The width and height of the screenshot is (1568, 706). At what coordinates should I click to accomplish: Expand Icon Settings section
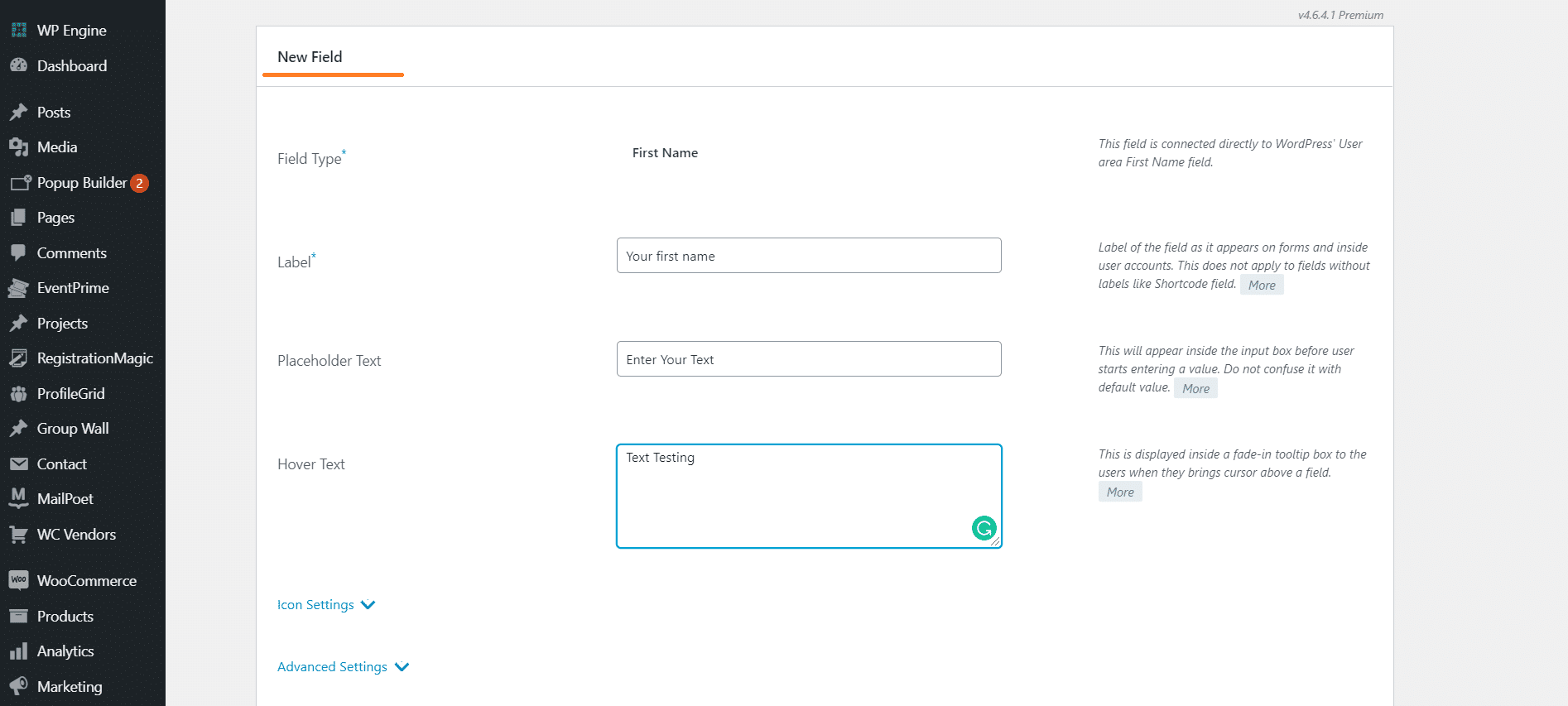(315, 605)
